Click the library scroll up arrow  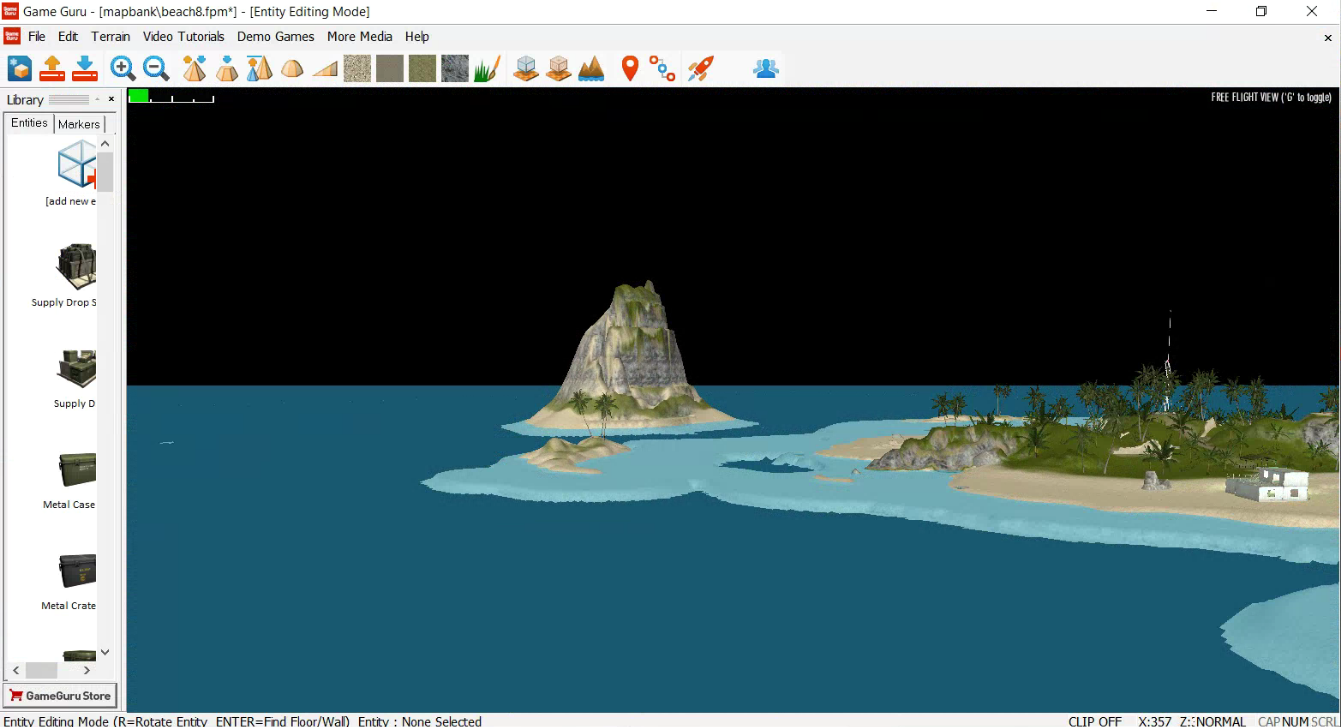click(x=105, y=144)
